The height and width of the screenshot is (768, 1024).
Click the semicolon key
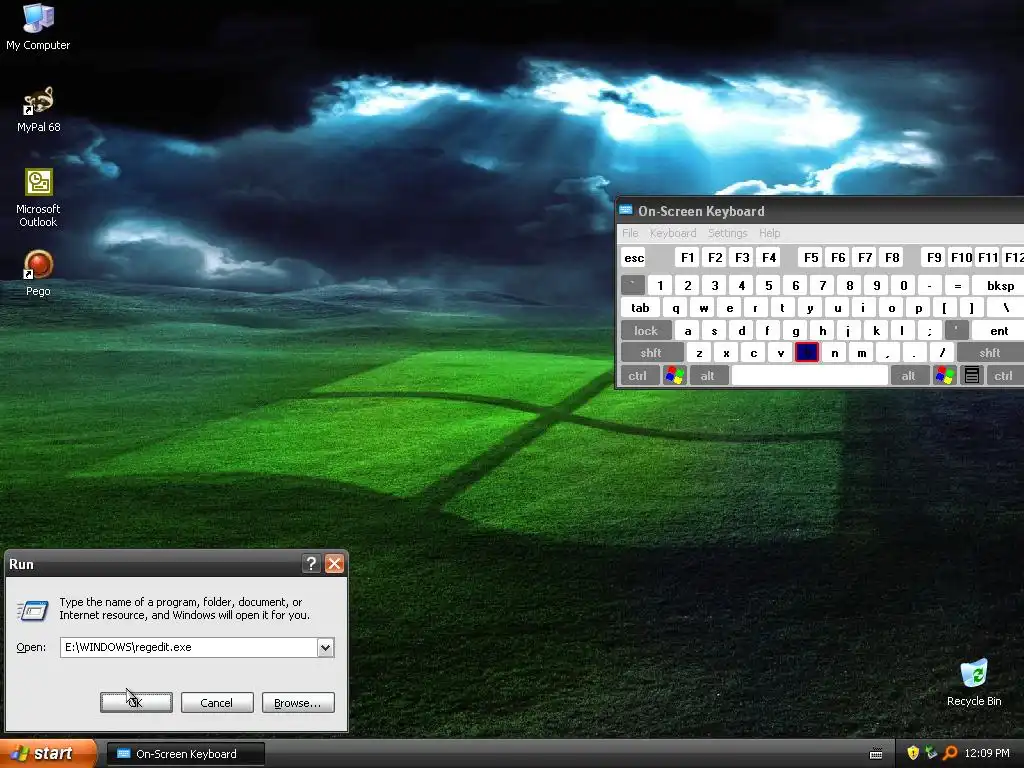tap(929, 330)
